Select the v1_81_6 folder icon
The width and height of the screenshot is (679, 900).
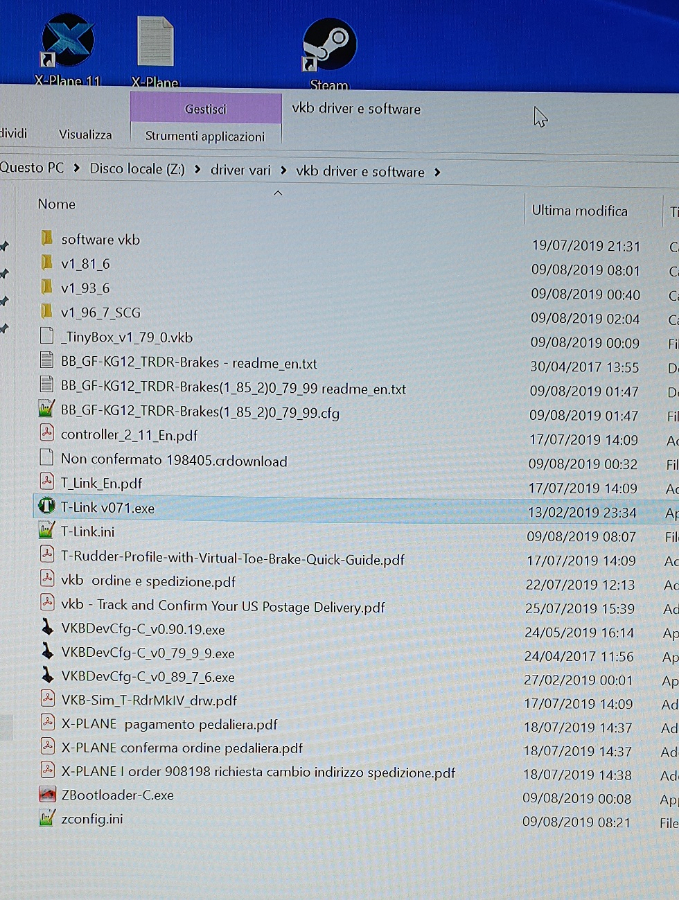[x=47, y=263]
